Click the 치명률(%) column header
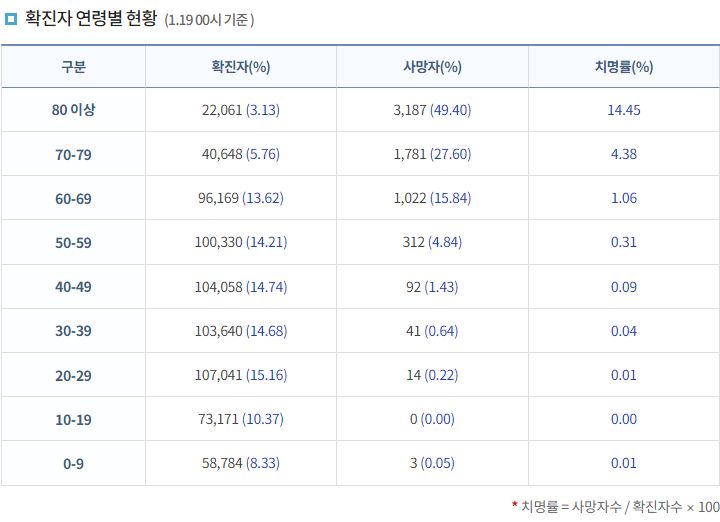The image size is (720, 522). click(x=624, y=67)
